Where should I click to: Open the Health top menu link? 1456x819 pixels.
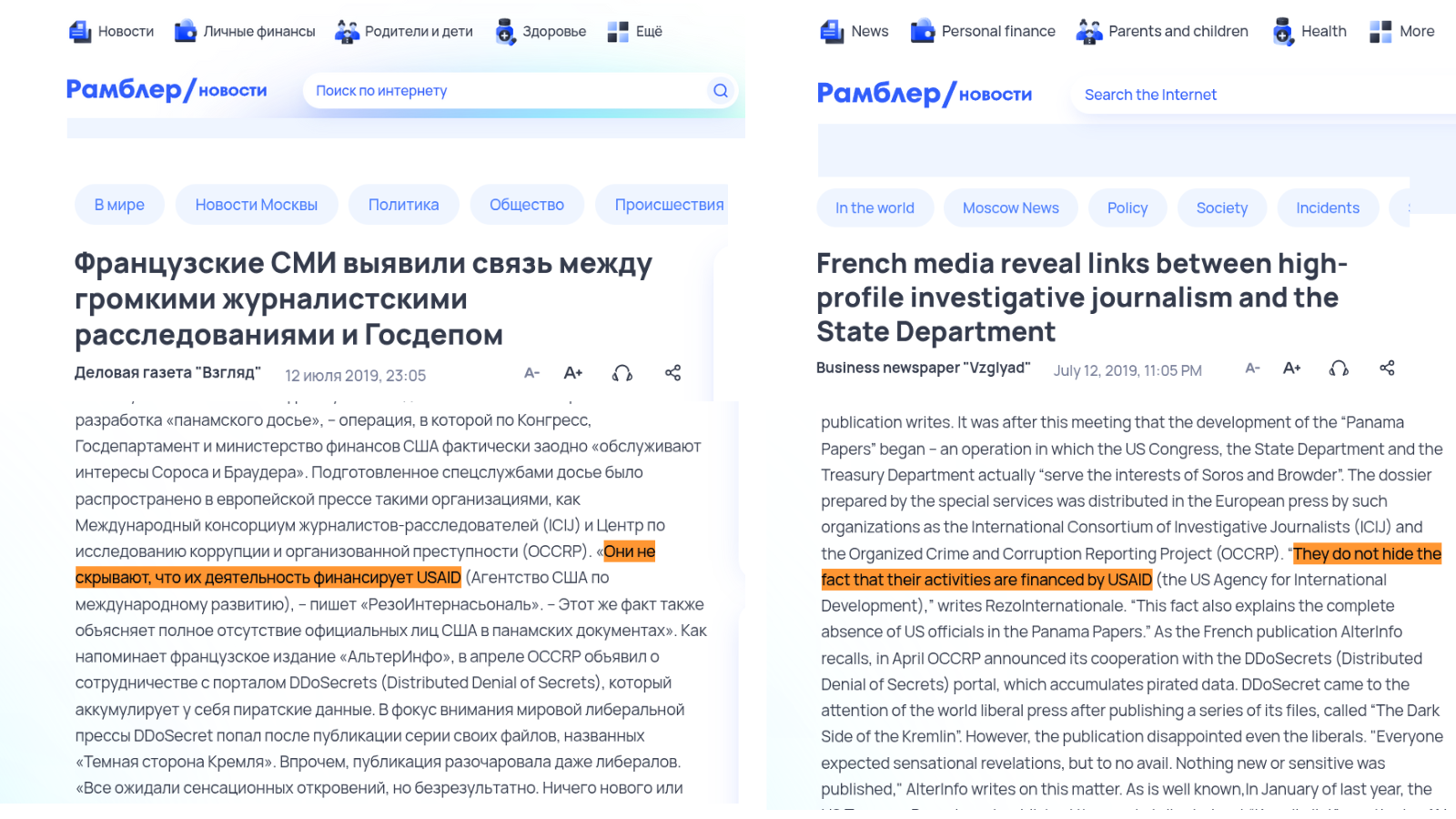(x=1324, y=32)
